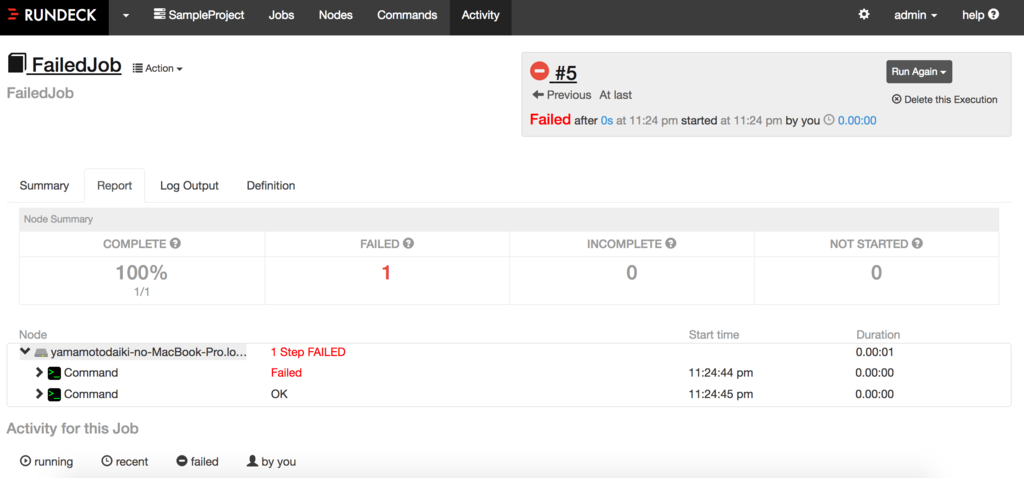Click the node duration 0.00:01

tap(874, 352)
